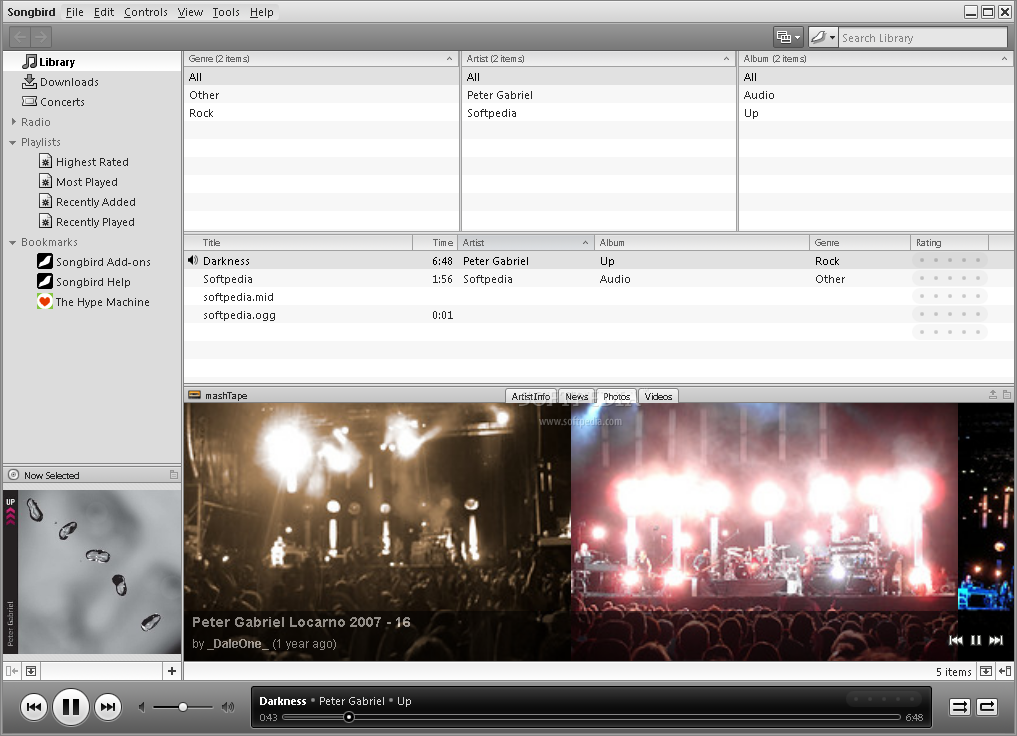The height and width of the screenshot is (736, 1017).
Task: Sort tracks by the Title column
Action: click(298, 243)
